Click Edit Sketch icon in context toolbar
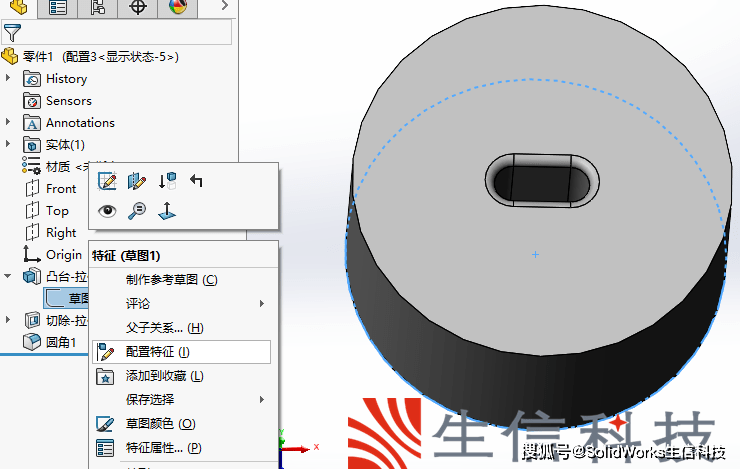 [x=108, y=182]
